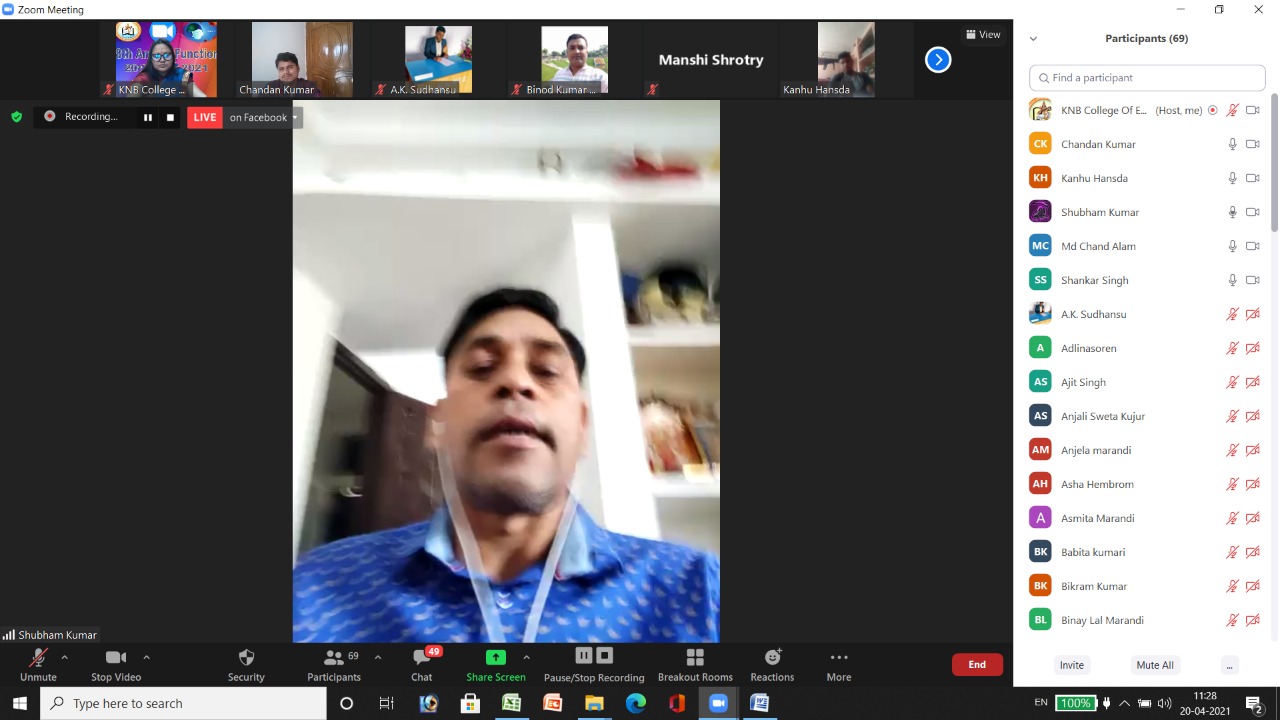The image size is (1280, 720).
Task: Select the Binod Kumar video thumbnail
Action: (x=575, y=59)
